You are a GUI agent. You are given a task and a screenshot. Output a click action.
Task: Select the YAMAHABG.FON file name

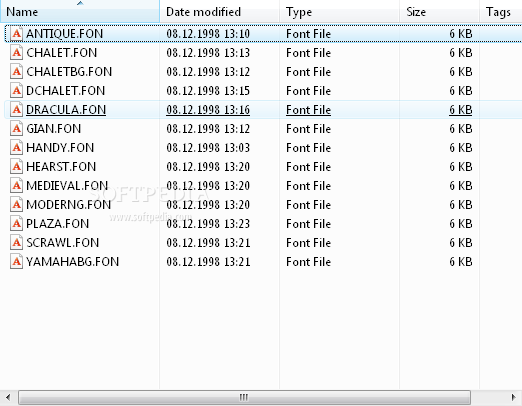click(x=72, y=262)
